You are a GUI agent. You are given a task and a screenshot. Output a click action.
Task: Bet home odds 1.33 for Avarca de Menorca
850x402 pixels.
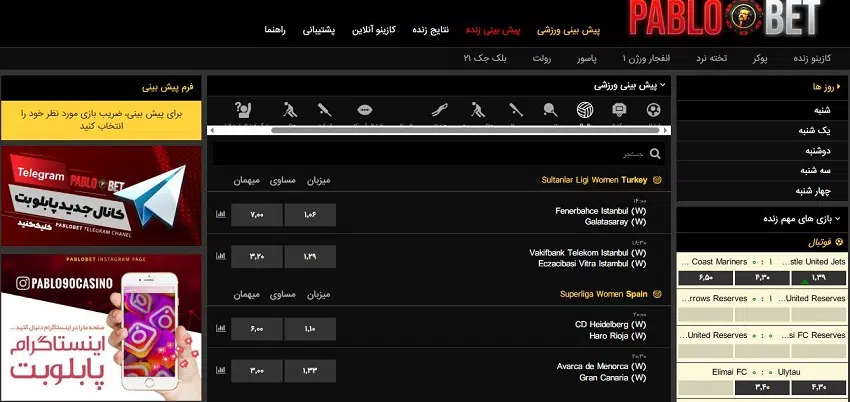pos(310,371)
